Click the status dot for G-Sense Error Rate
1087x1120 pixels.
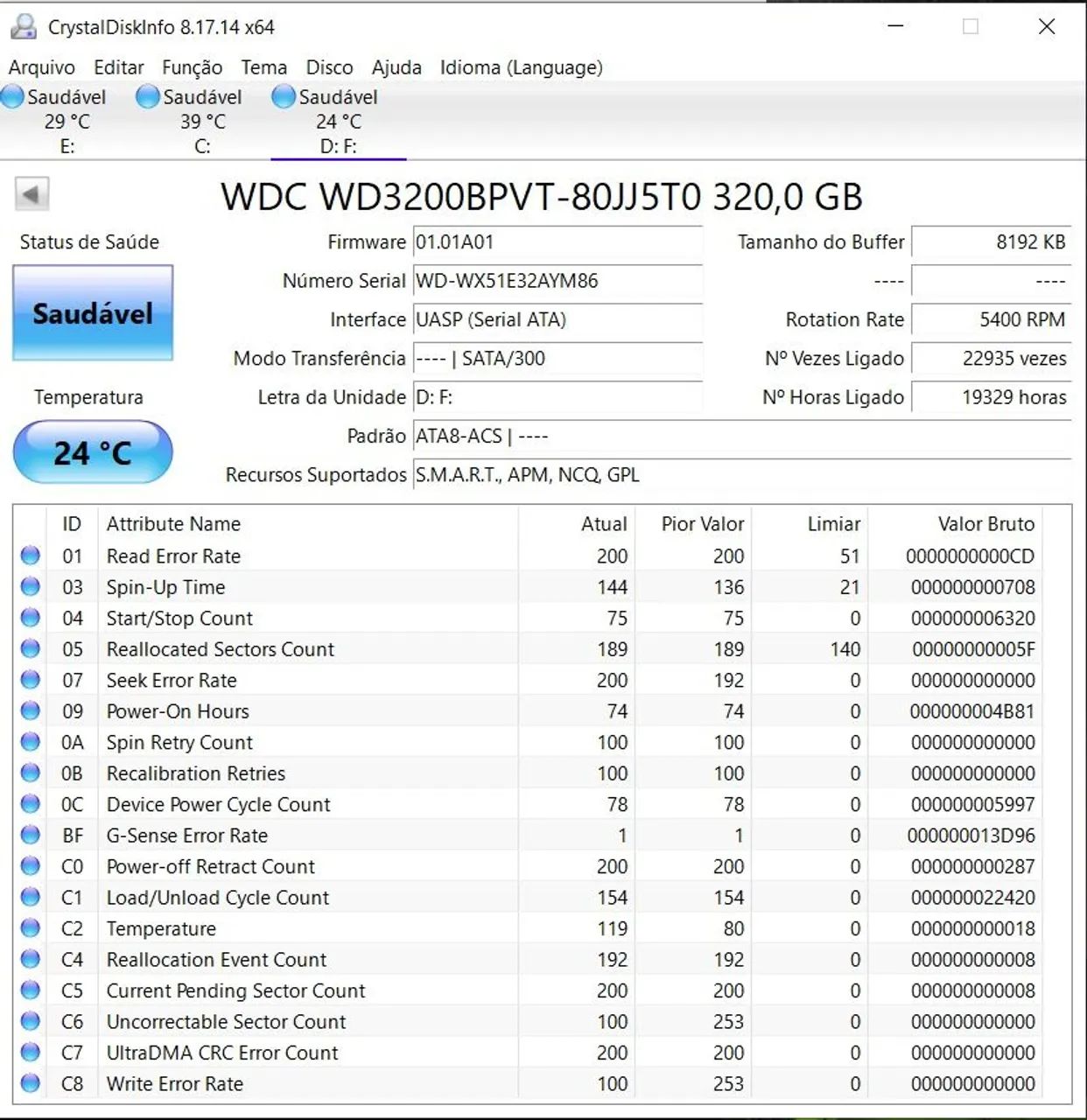pos(31,835)
